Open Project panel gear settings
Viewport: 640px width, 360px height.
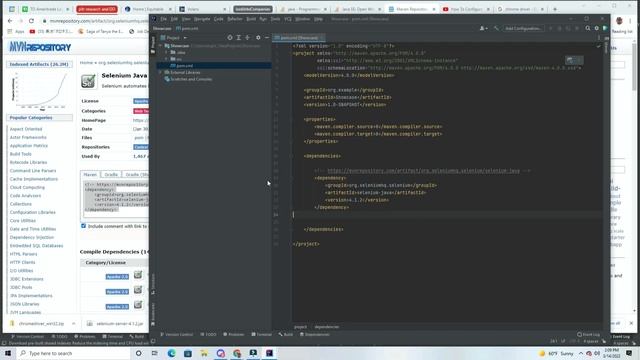tap(258, 38)
